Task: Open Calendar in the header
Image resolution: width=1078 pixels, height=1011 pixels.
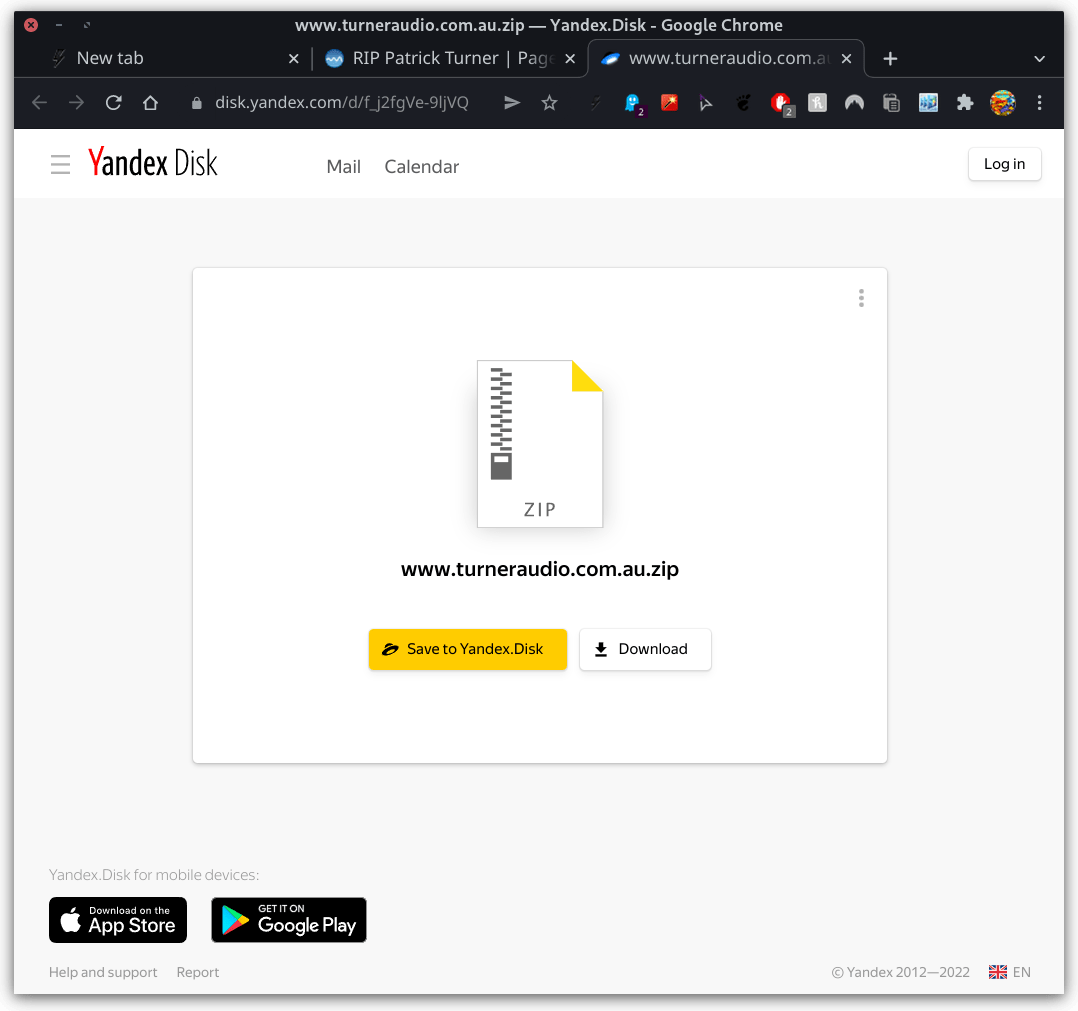Action: 421,167
